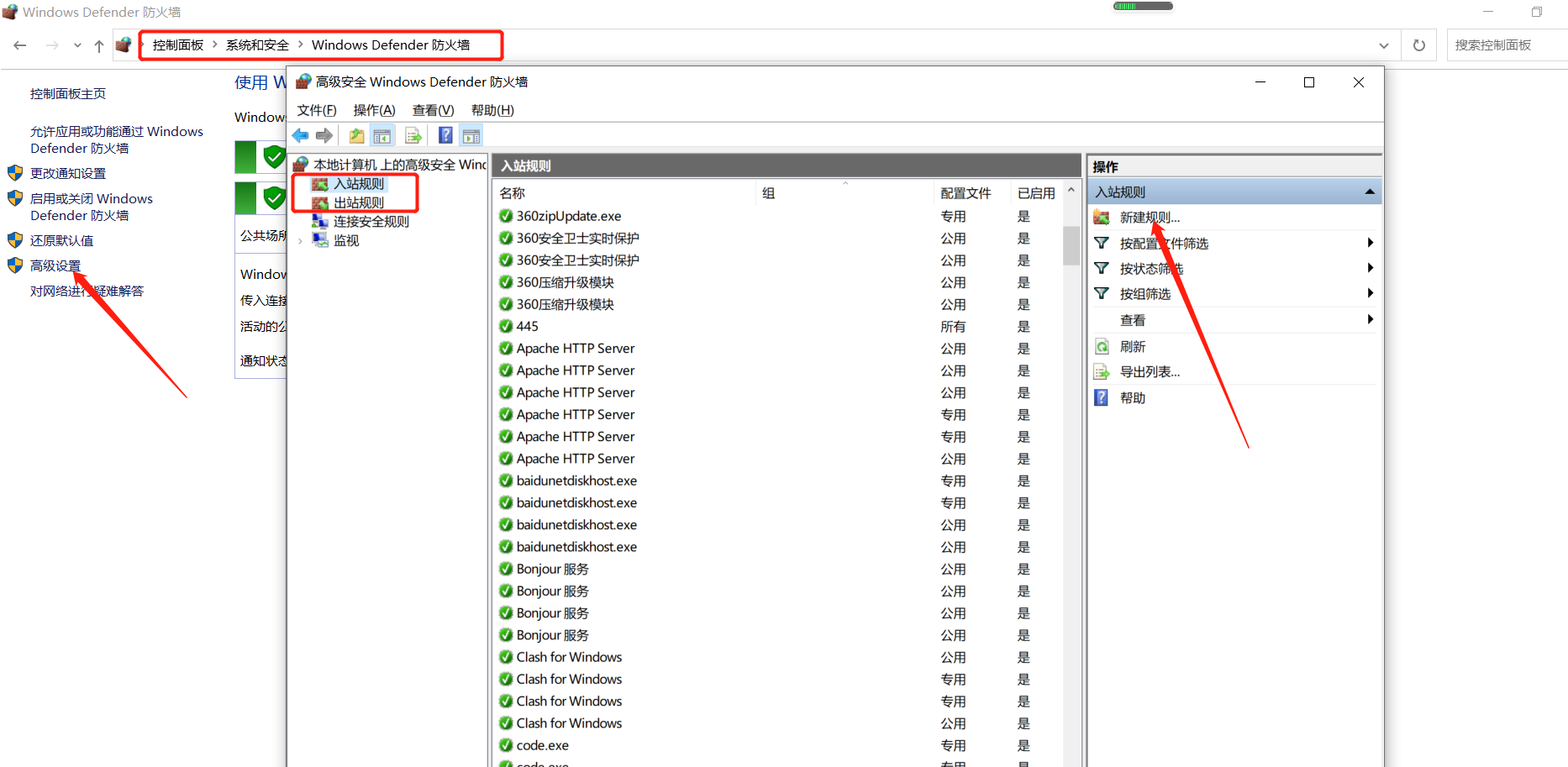Sort rules by the 已启用 column header
Image resolution: width=1568 pixels, height=767 pixels.
1037,193
